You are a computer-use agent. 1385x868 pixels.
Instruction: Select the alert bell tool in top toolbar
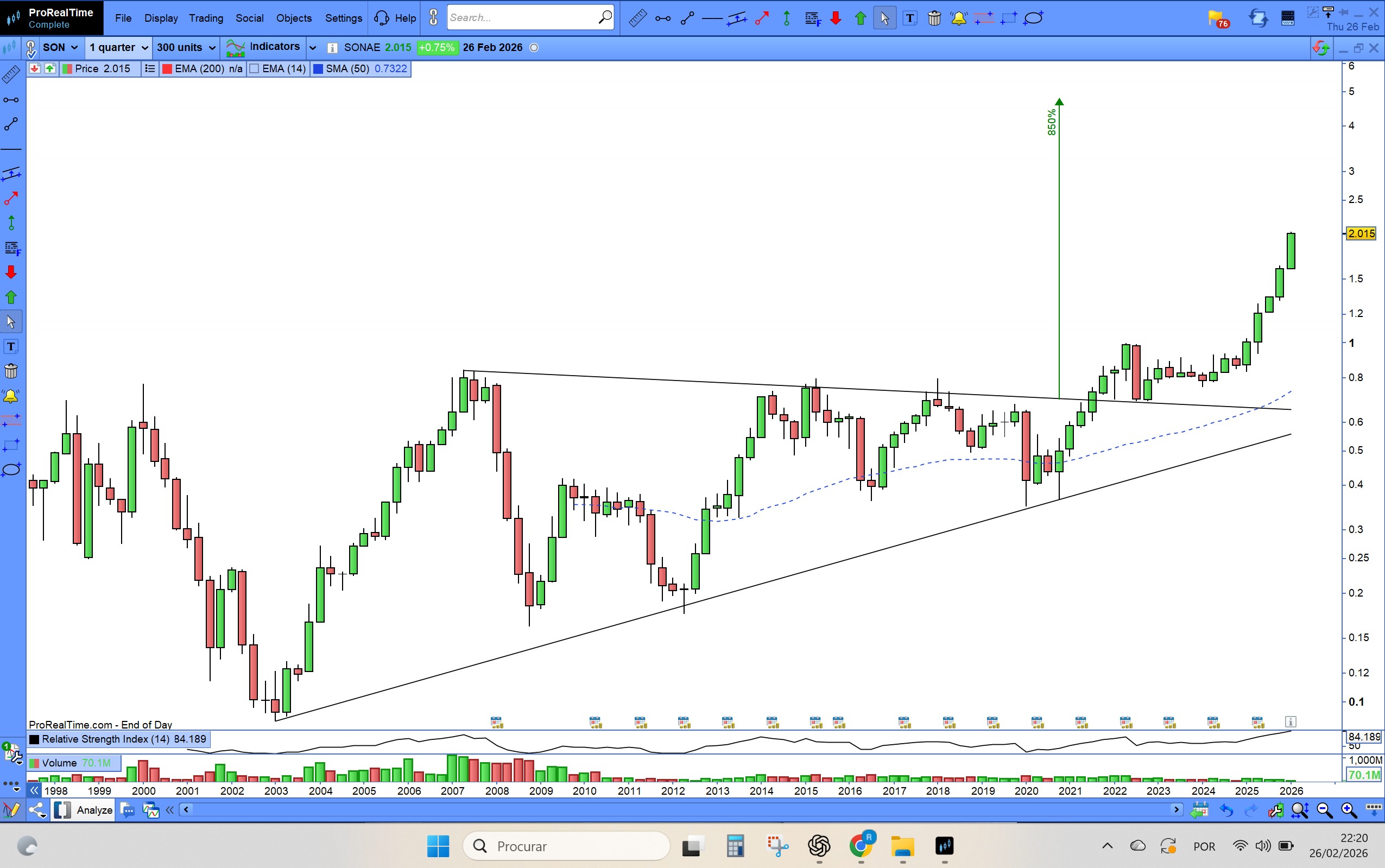(x=959, y=18)
